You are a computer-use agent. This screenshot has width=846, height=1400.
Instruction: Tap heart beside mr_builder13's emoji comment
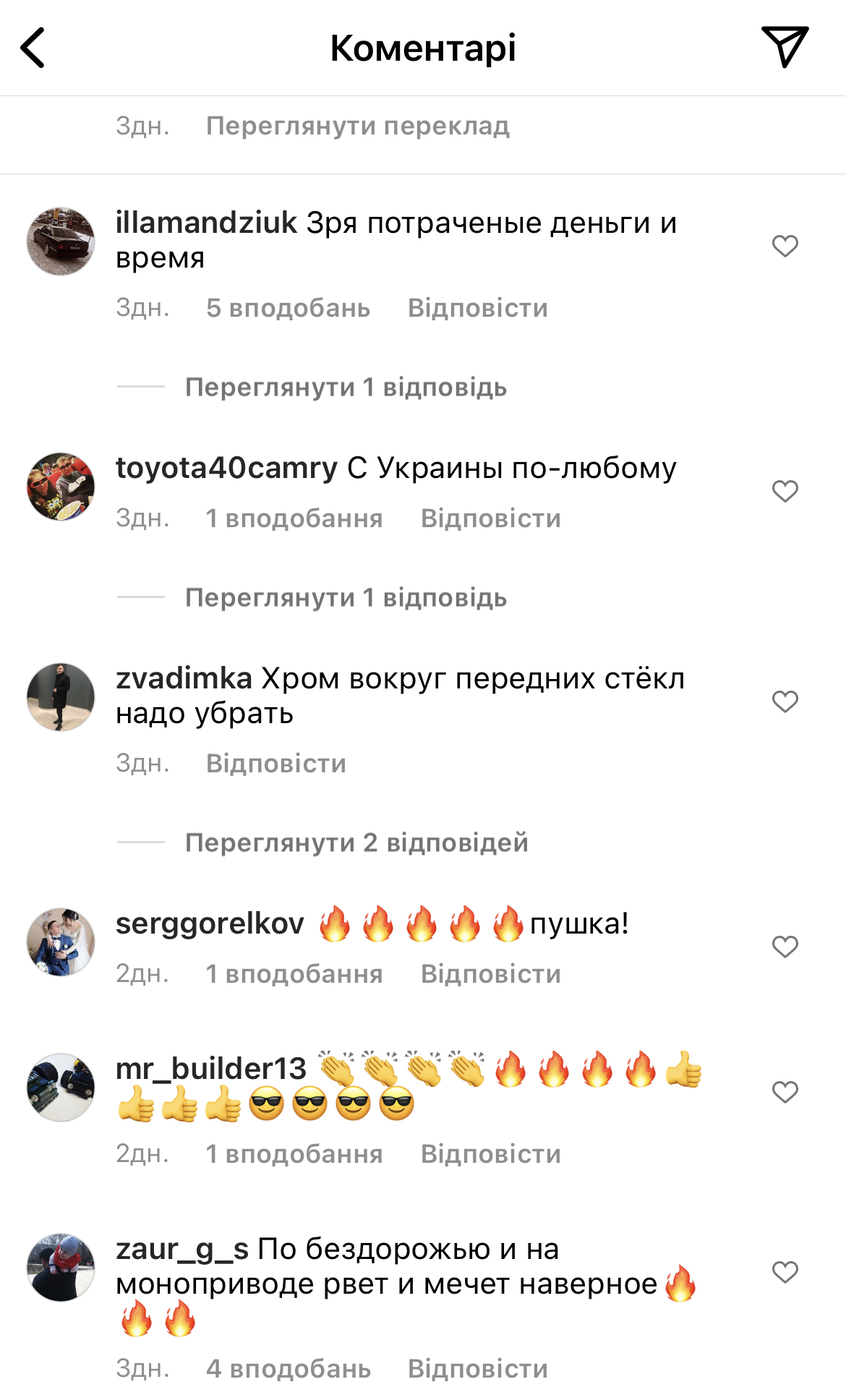coord(785,1091)
